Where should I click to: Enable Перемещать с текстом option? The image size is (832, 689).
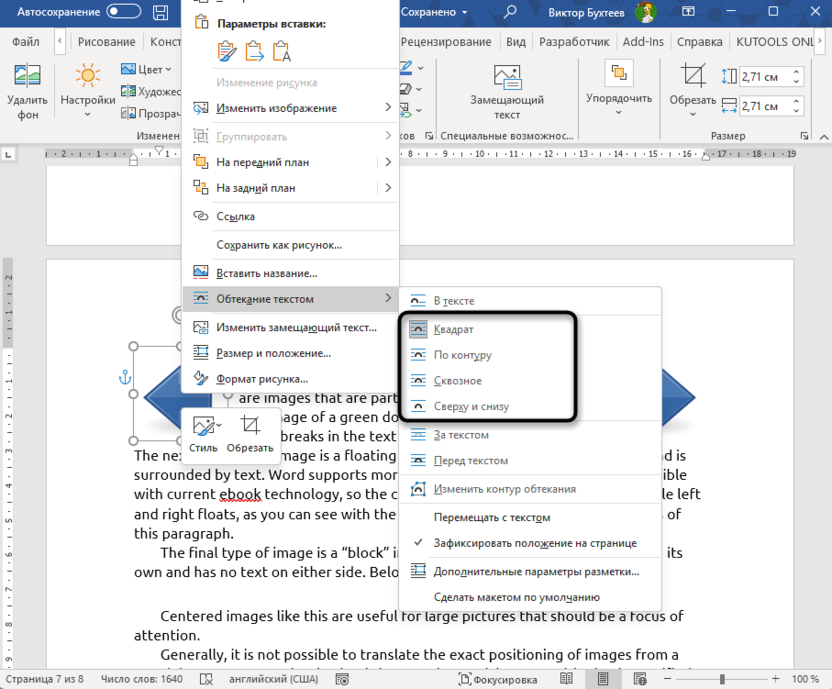[x=530, y=518]
